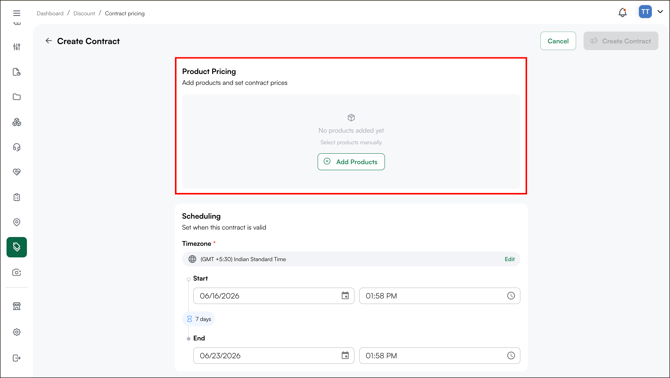Open notifications bell
Viewport: 670px width, 378px height.
623,12
